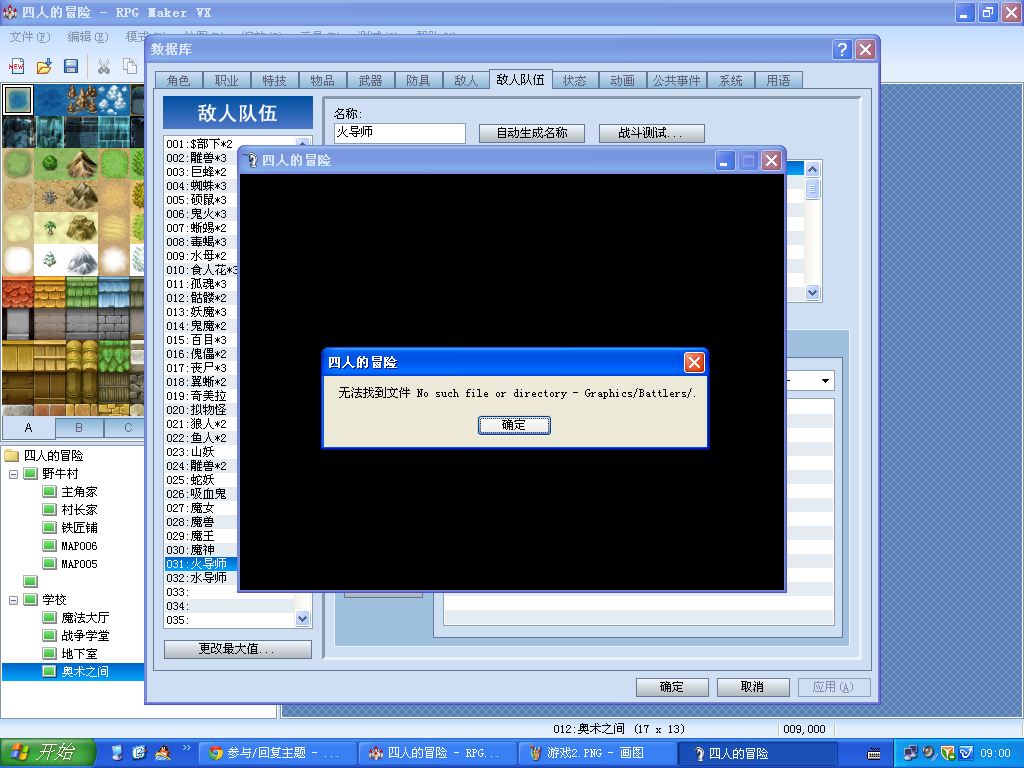Switch to the 武器 tab
Image resolution: width=1024 pixels, height=768 pixels.
(x=370, y=80)
